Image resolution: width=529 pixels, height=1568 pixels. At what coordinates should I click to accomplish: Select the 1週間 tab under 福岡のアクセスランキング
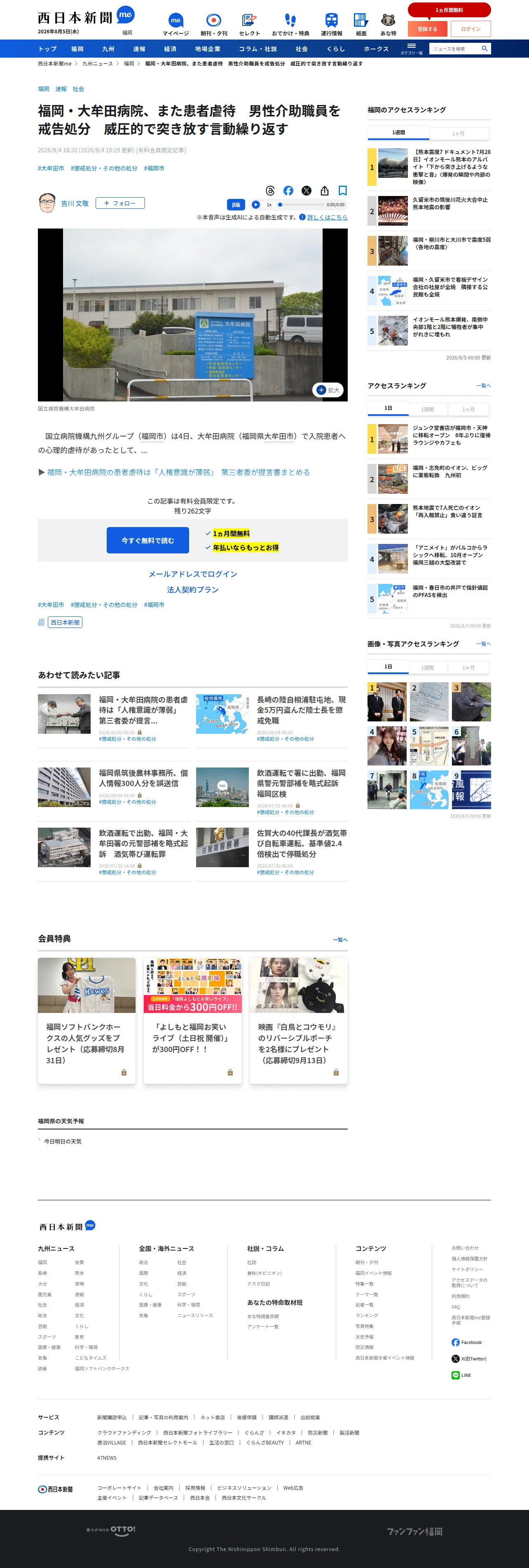pyautogui.click(x=399, y=133)
